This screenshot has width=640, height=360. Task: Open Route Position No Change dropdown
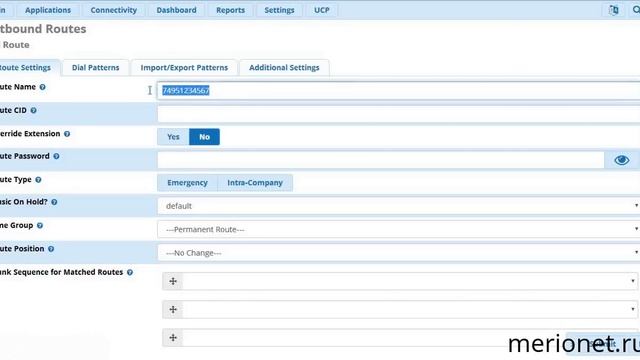point(398,253)
